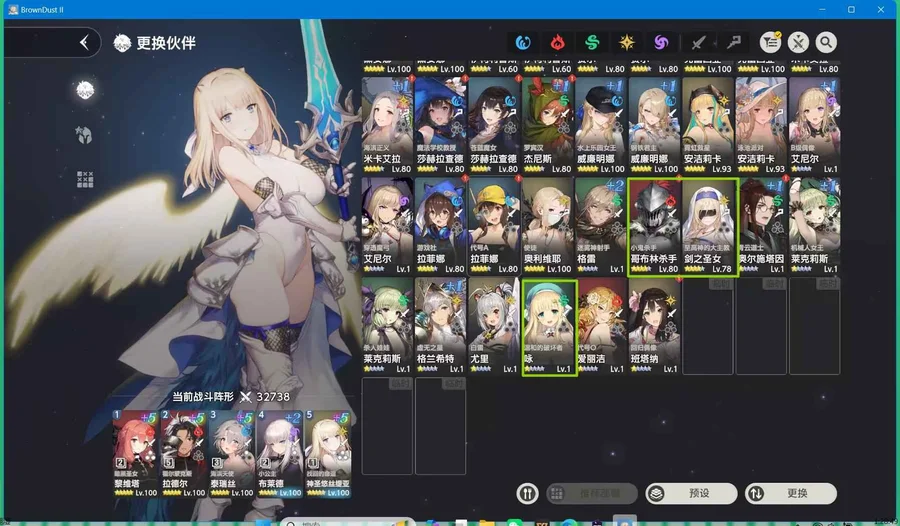Filter by magic staff attack type
The image size is (900, 526).
pos(733,42)
